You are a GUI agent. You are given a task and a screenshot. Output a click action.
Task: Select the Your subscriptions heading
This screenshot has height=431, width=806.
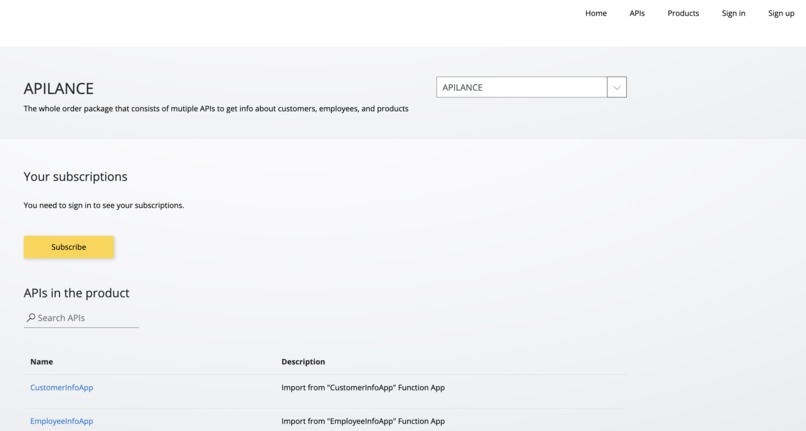[76, 176]
